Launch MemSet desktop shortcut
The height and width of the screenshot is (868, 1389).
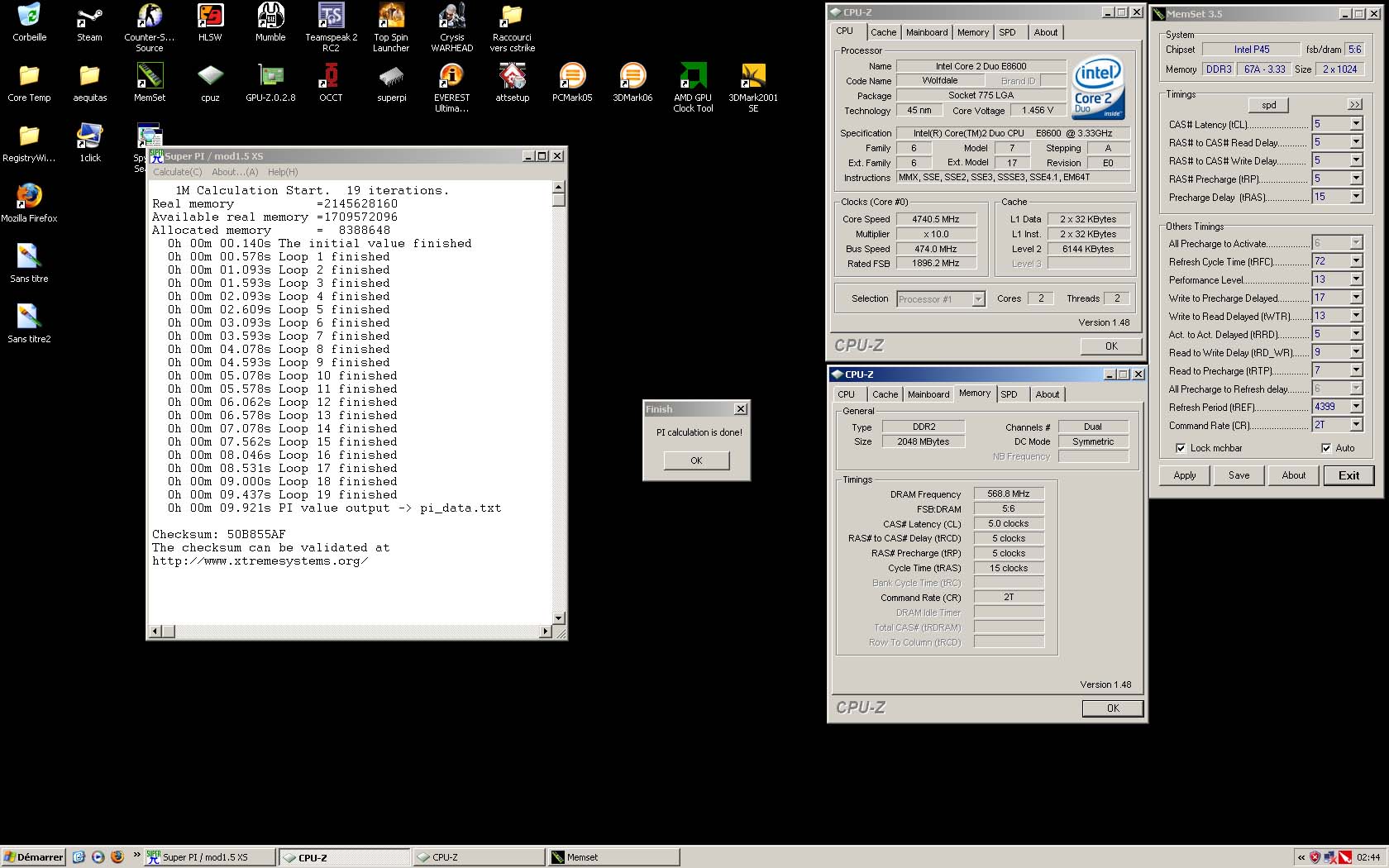pyautogui.click(x=150, y=83)
